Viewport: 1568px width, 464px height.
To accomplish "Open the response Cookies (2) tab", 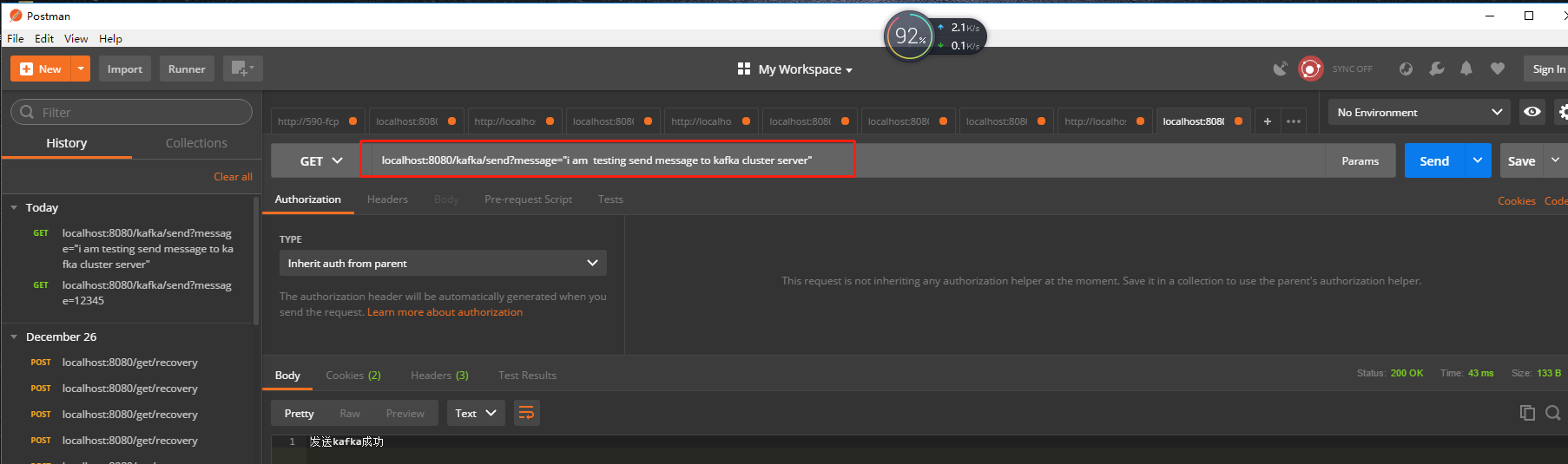I will point(353,376).
